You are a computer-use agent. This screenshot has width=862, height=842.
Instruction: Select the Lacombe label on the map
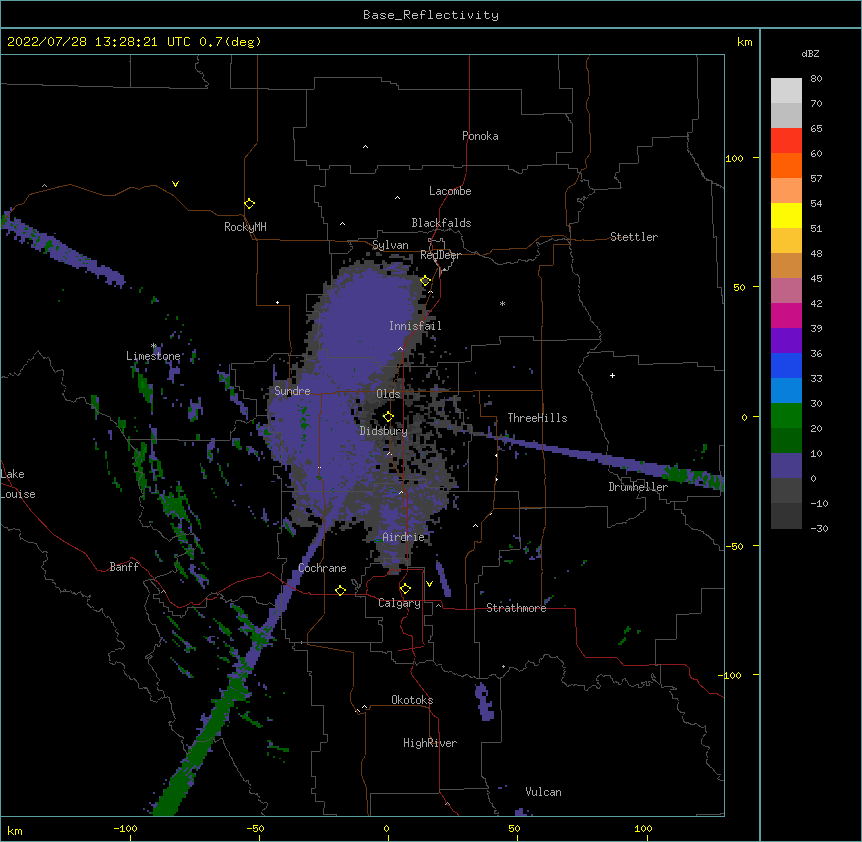tap(450, 191)
